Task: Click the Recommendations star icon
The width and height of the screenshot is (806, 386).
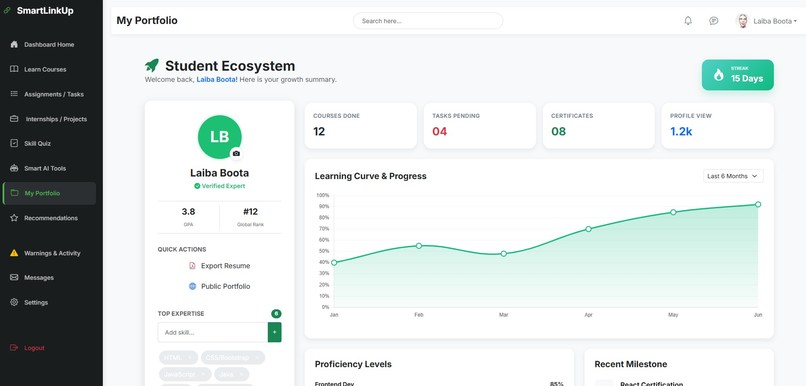Action: [x=14, y=218]
